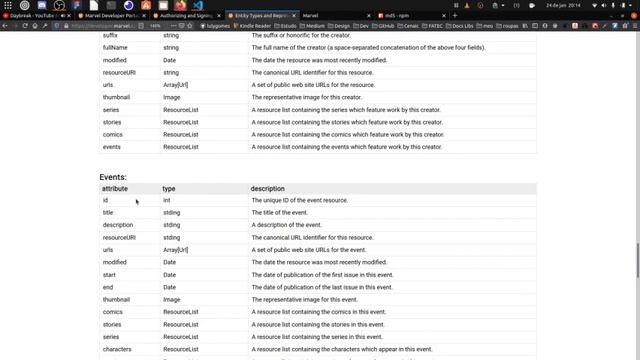Viewport: 640px width, 360px height.
Task: Expand the Dev bookmarks folder
Action: [x=361, y=26]
